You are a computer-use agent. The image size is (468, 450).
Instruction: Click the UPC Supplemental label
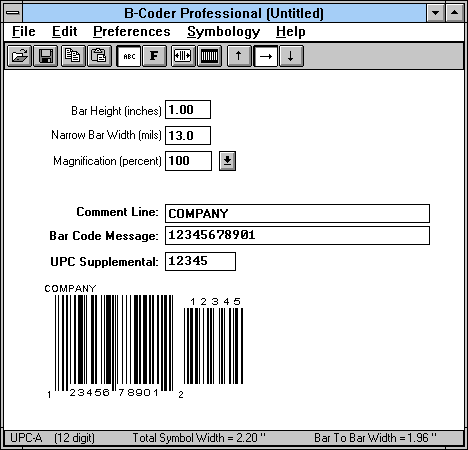pyautogui.click(x=104, y=262)
